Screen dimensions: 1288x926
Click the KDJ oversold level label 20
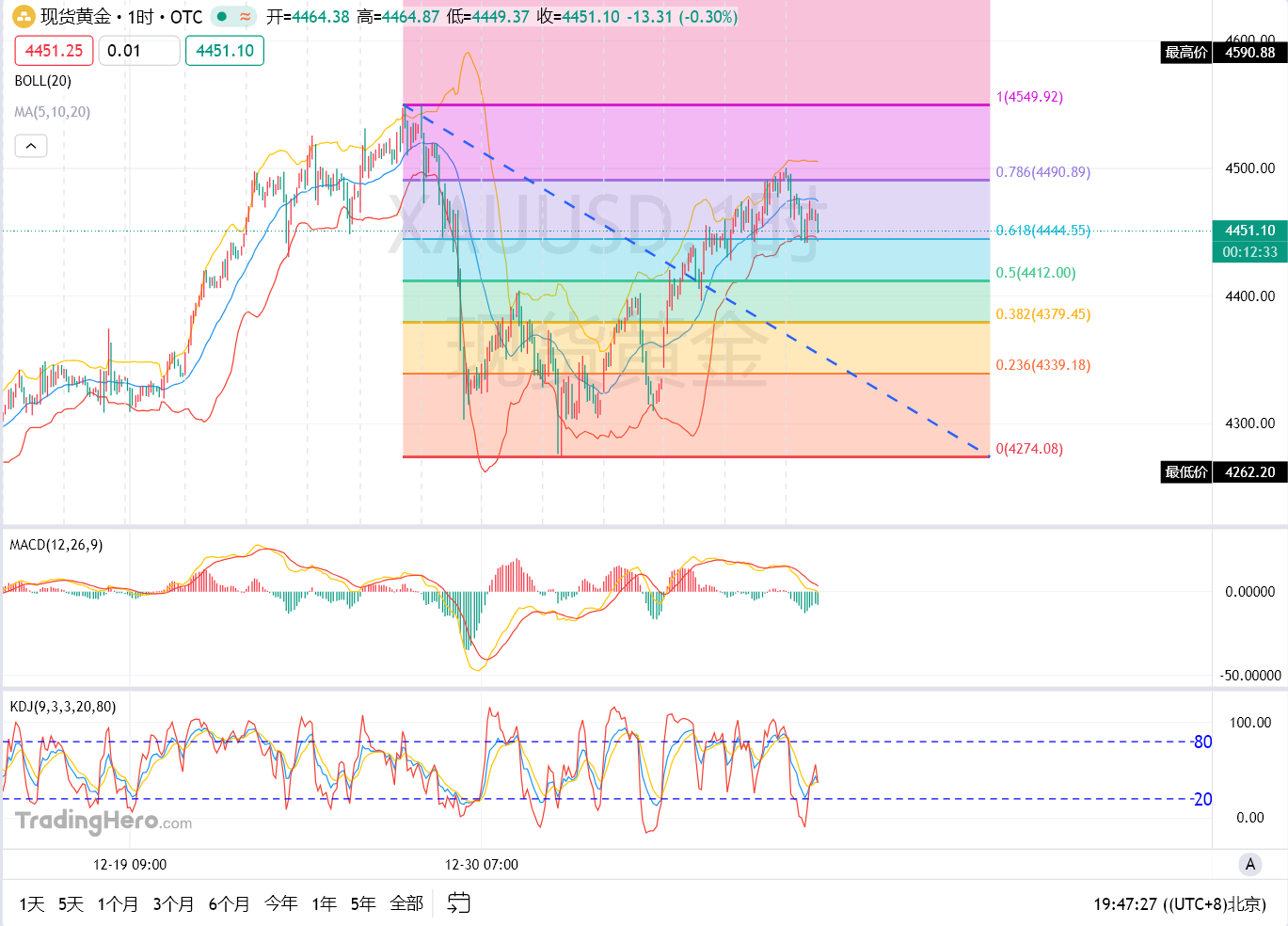[1202, 800]
